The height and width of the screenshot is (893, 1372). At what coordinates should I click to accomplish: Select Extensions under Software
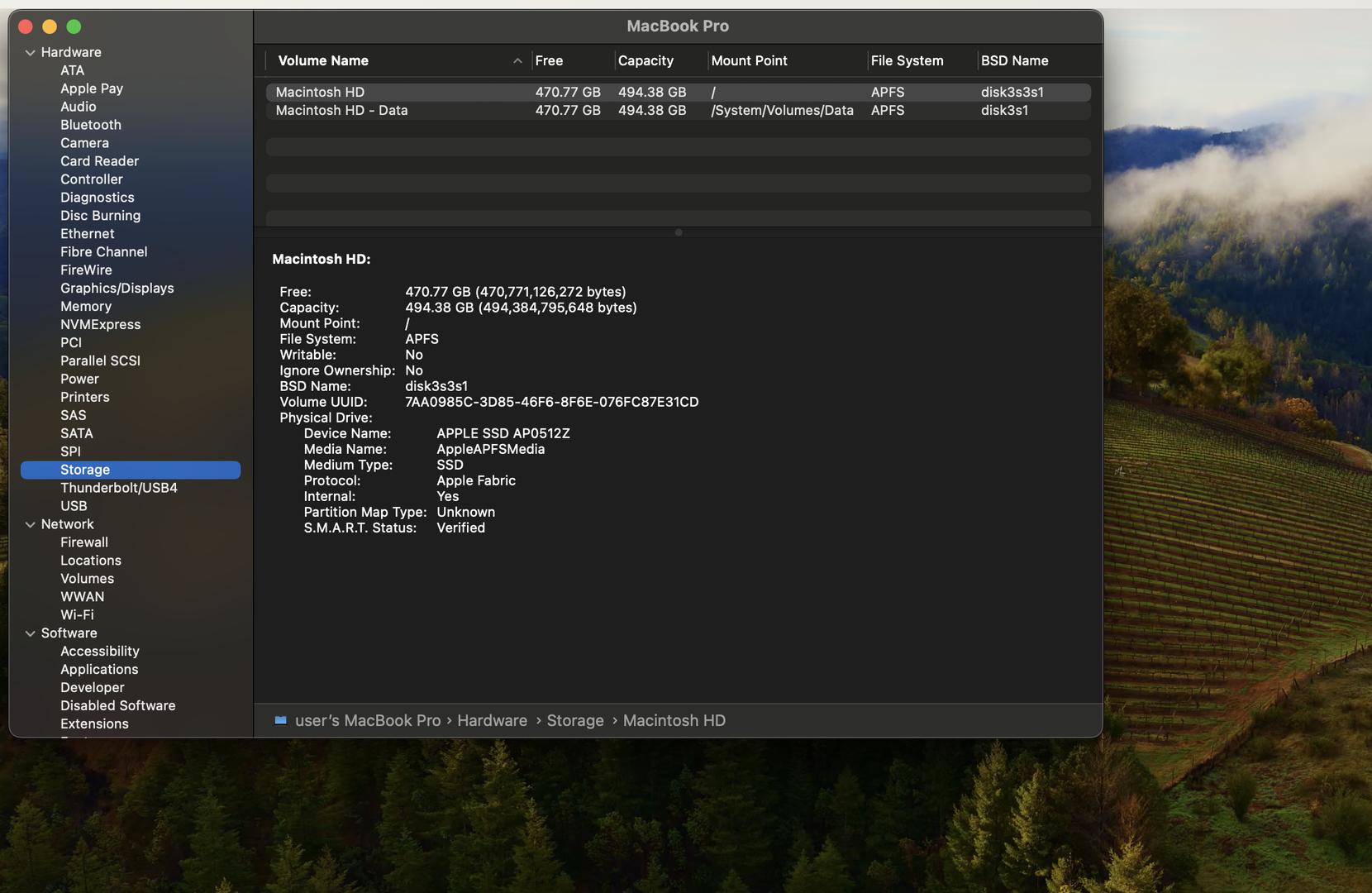(x=95, y=725)
